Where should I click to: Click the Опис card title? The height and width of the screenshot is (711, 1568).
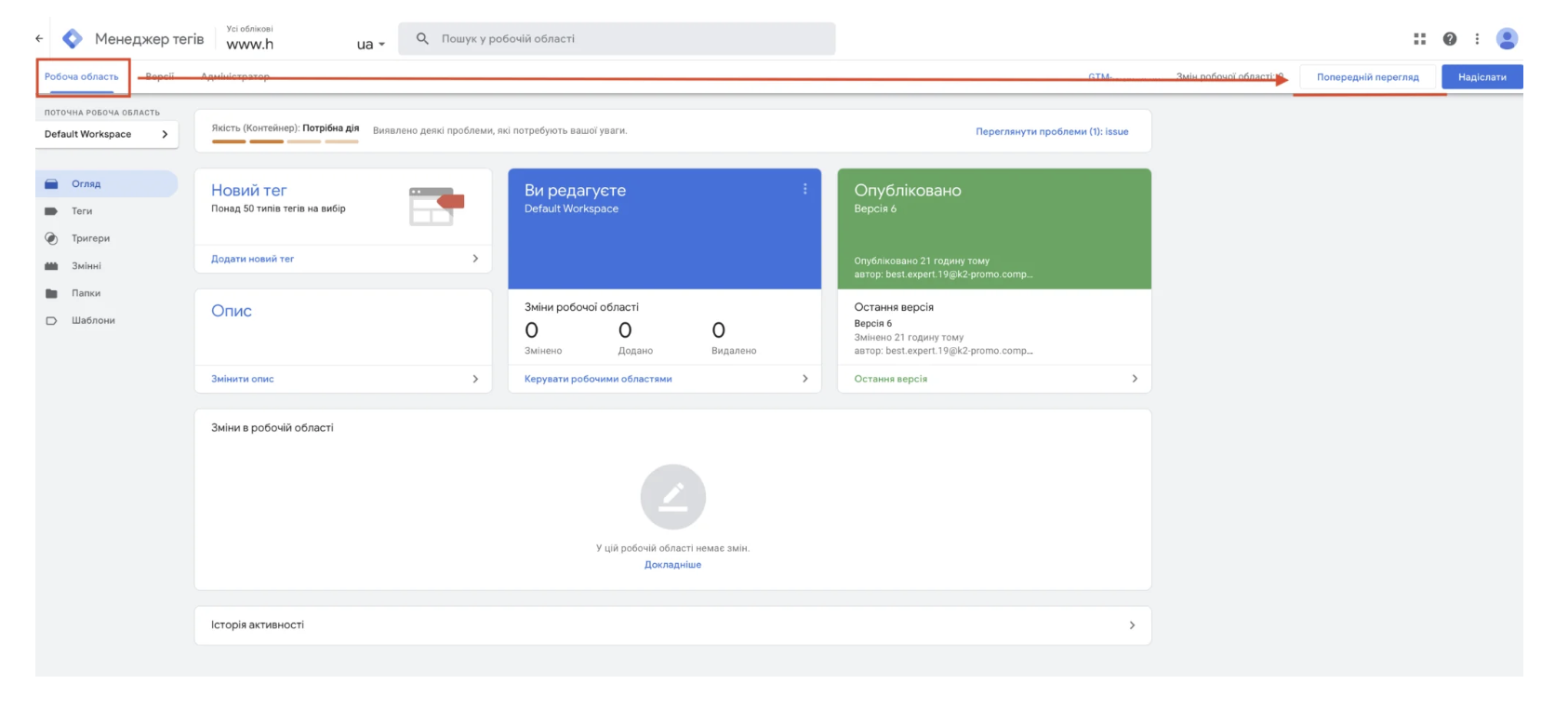232,311
